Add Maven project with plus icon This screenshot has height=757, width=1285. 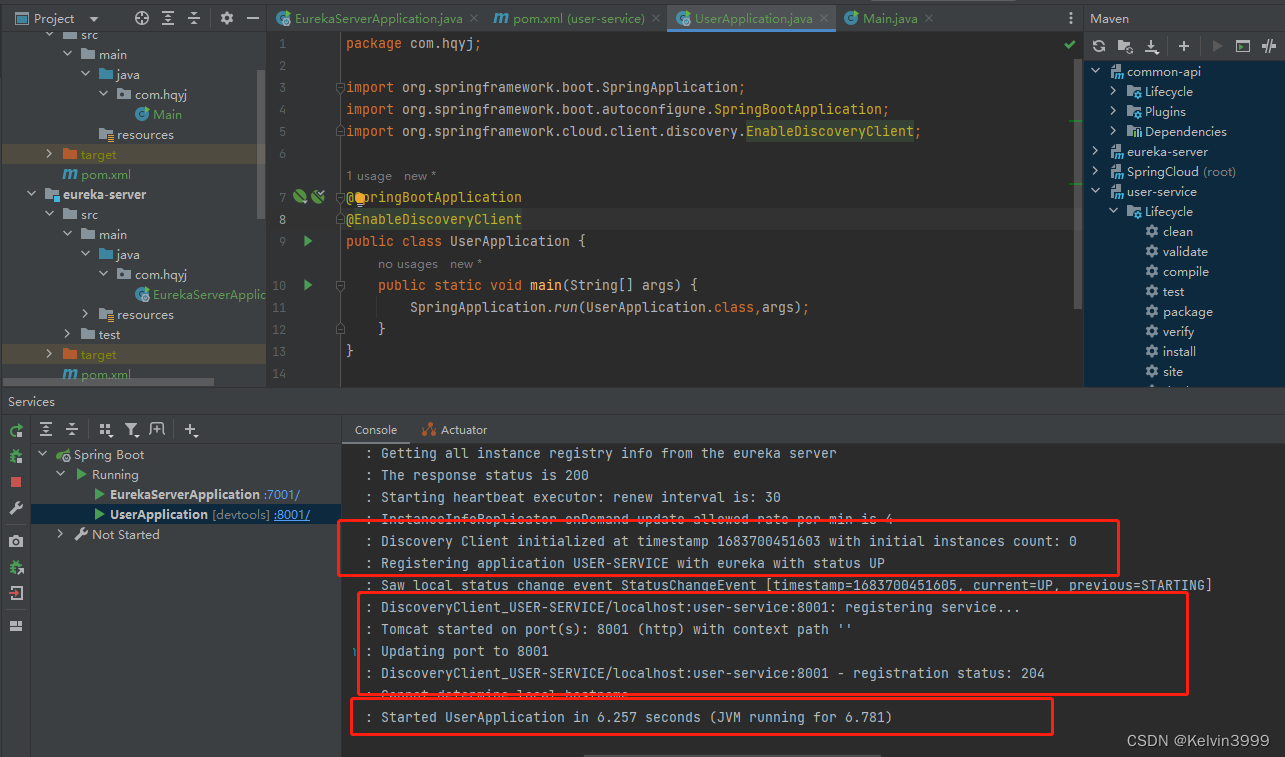point(1184,46)
